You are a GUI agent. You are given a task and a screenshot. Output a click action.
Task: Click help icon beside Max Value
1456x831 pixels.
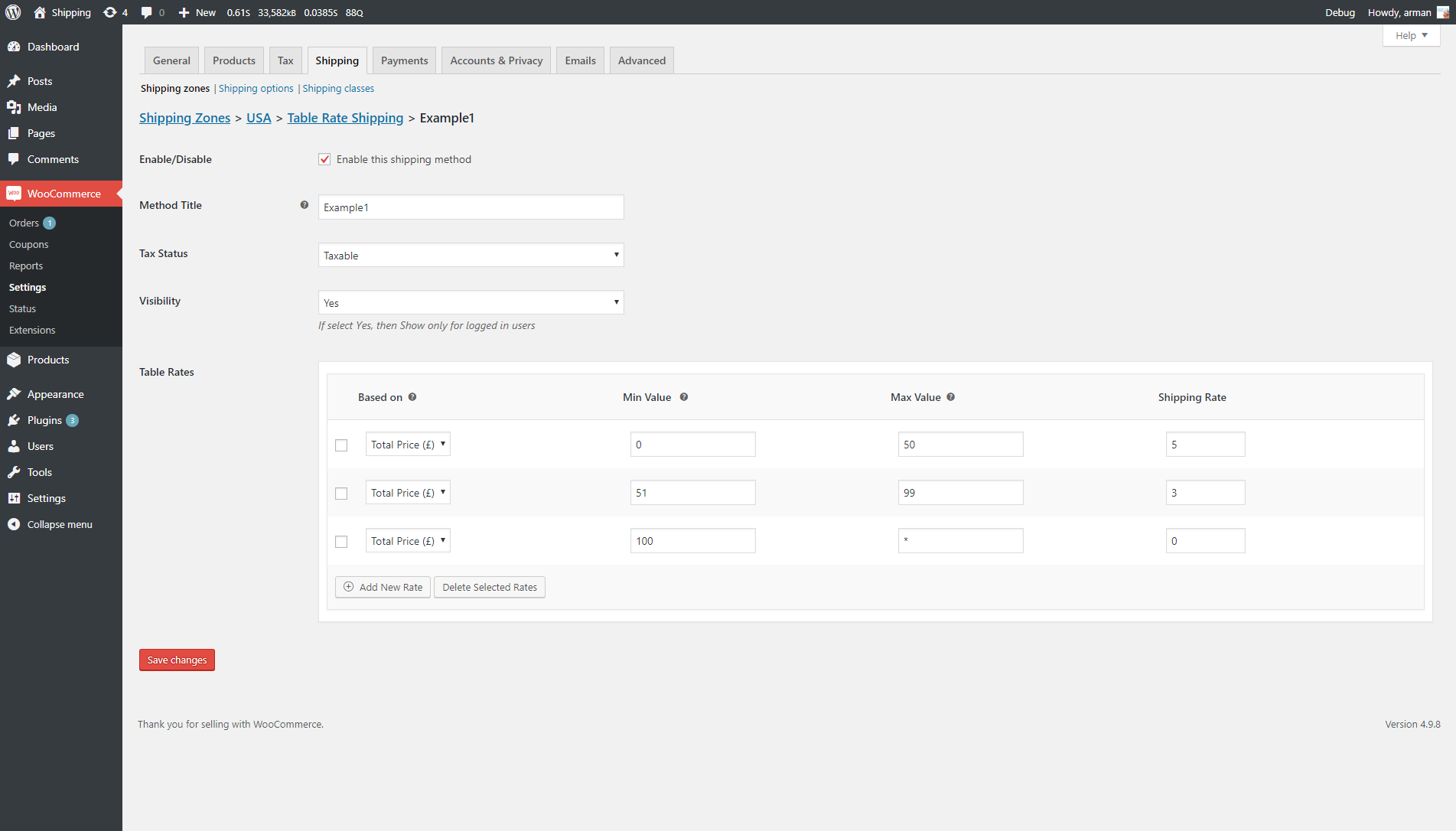(x=951, y=397)
